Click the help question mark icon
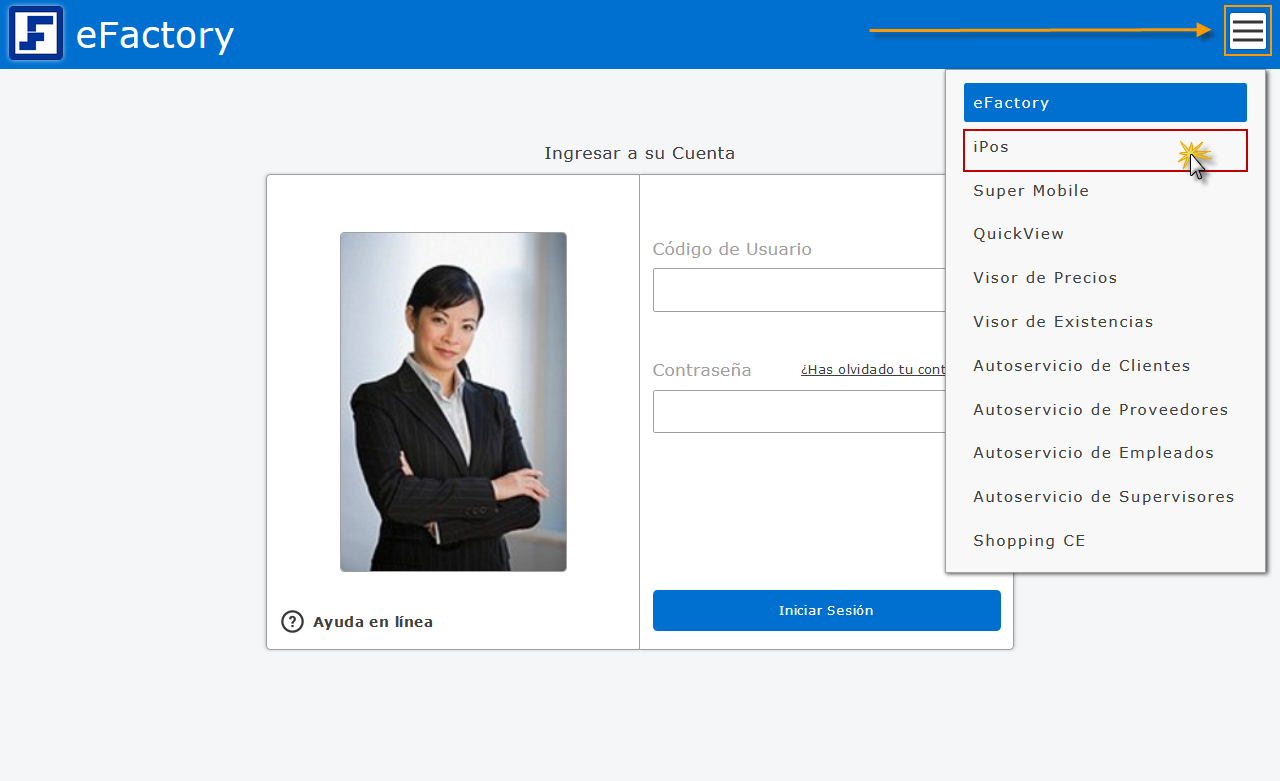 292,622
